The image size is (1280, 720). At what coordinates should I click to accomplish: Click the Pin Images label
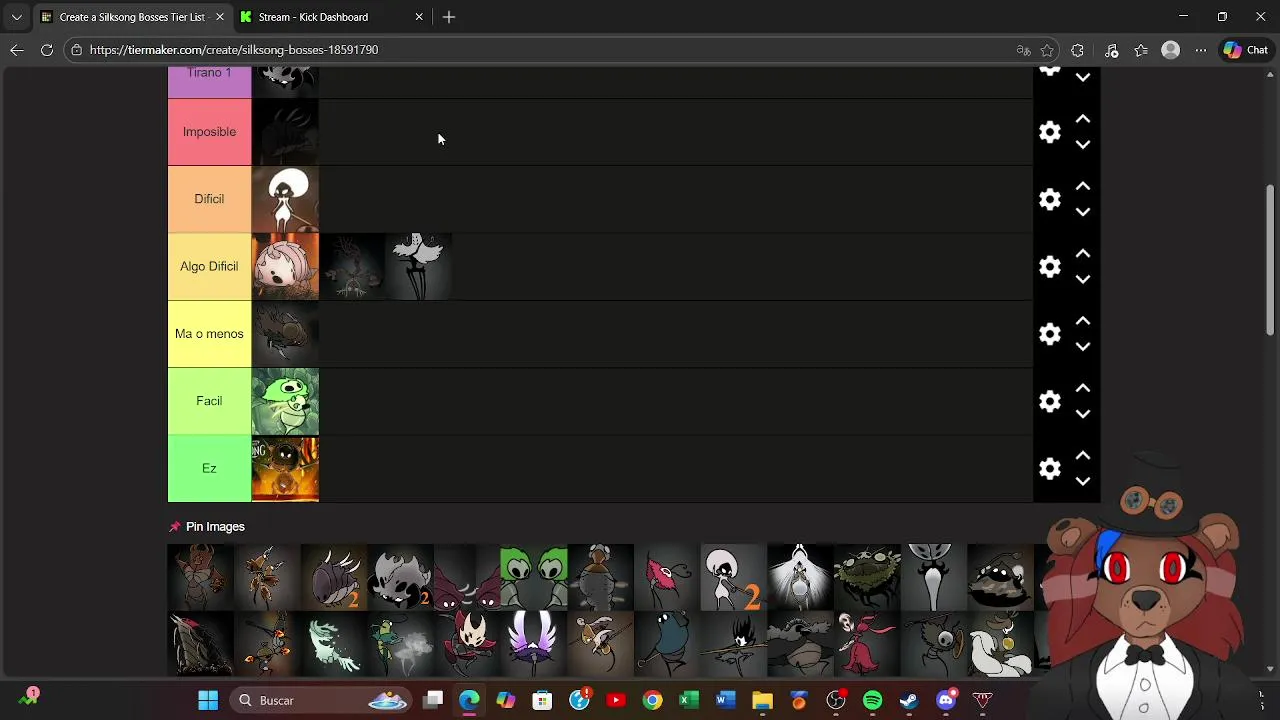click(x=215, y=527)
